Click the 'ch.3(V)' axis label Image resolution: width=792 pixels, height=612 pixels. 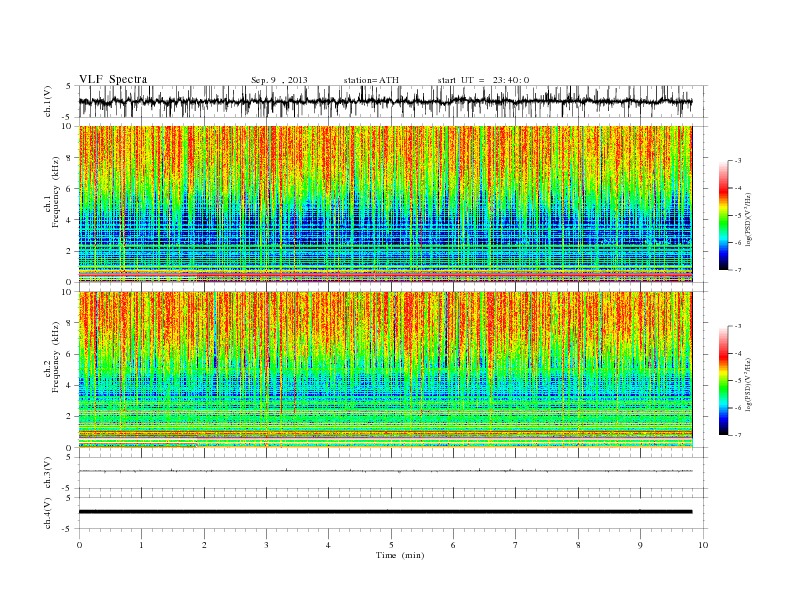pos(48,473)
